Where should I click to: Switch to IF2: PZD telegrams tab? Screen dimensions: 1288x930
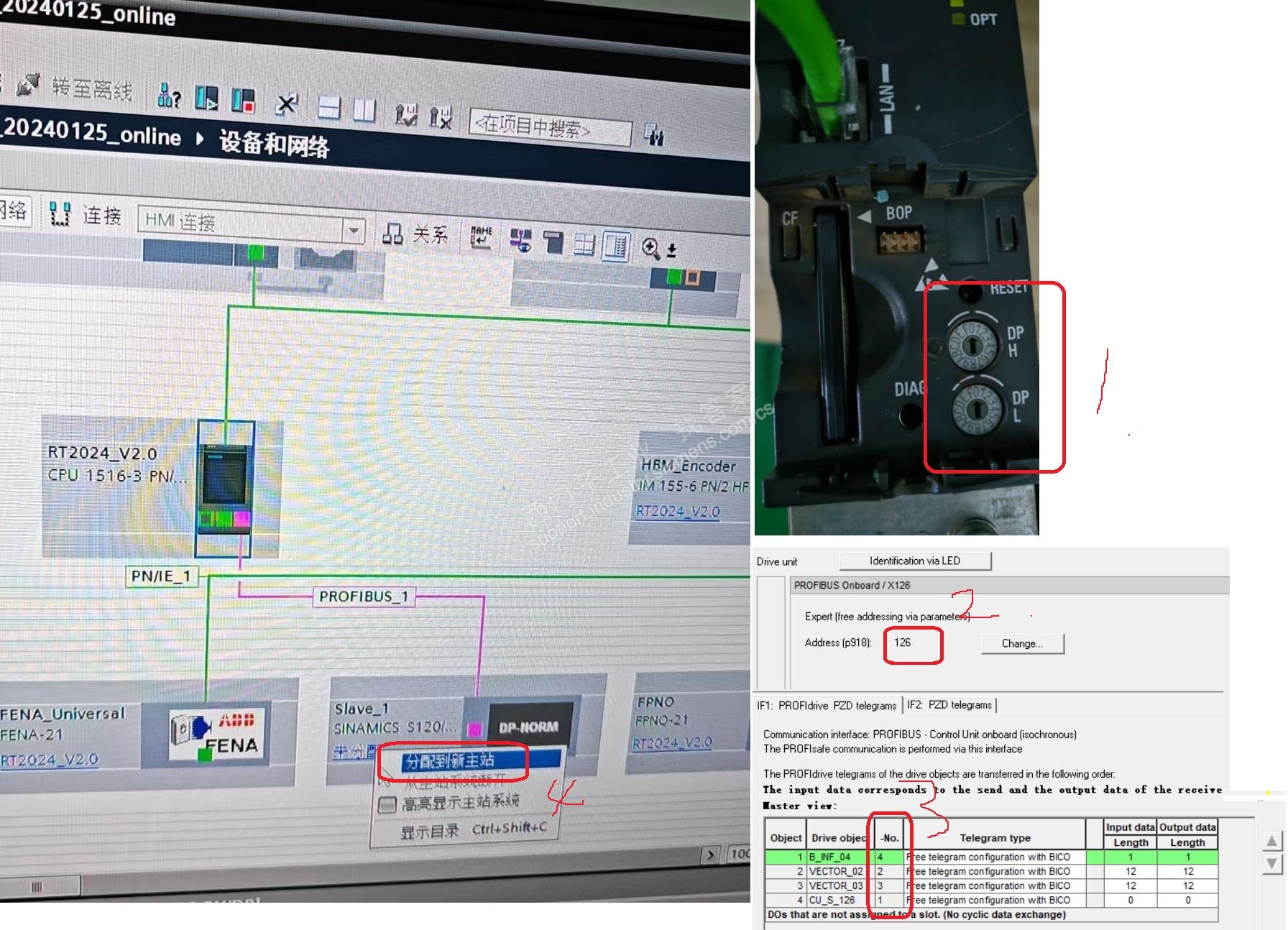click(x=949, y=705)
